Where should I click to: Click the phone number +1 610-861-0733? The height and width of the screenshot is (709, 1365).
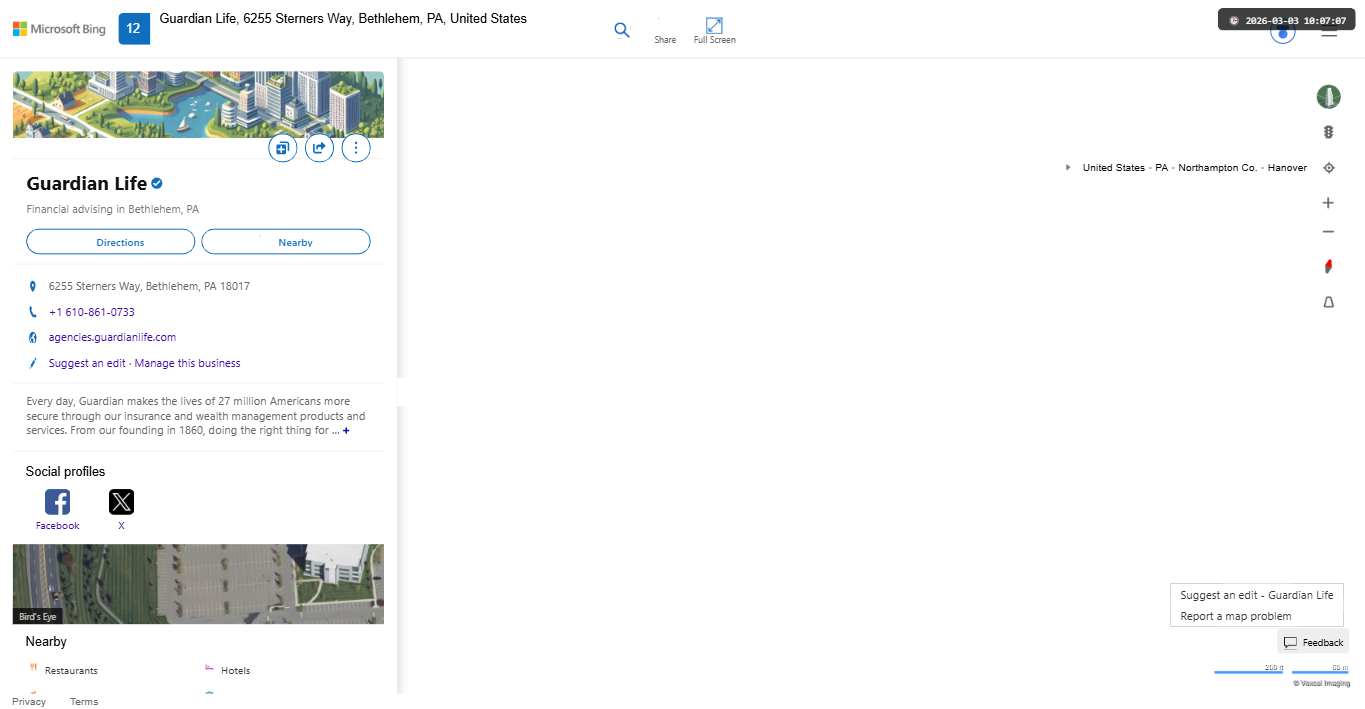pos(92,312)
